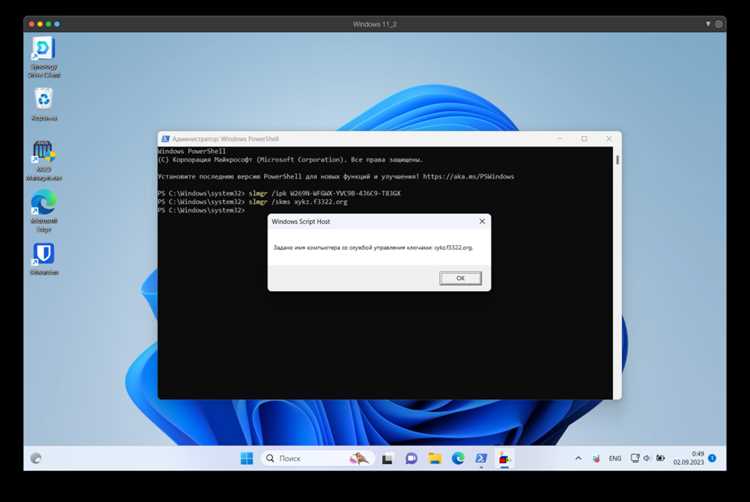This screenshot has height=502, width=750.
Task: Click the https://aka.ms/PSWindows link text
Action: [468, 176]
